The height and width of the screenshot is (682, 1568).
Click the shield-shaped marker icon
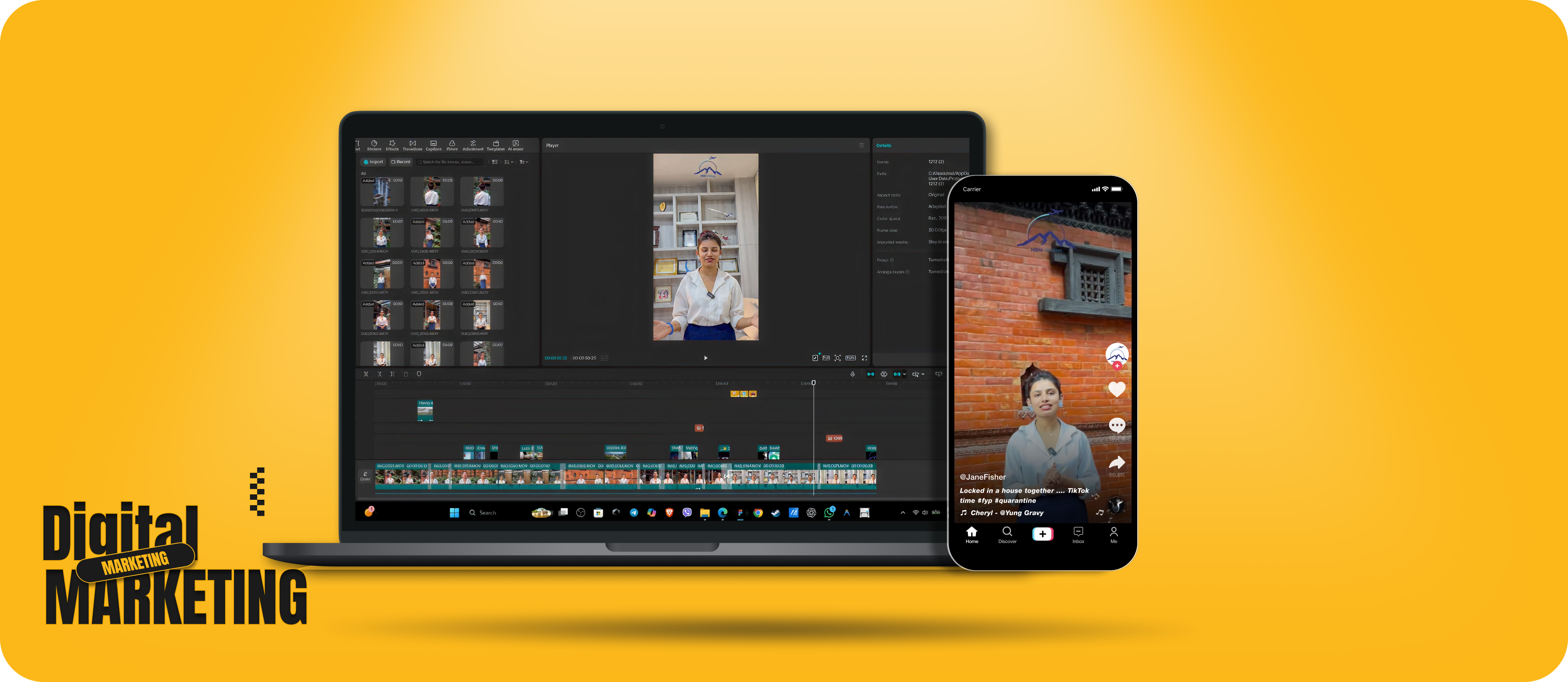[x=419, y=374]
